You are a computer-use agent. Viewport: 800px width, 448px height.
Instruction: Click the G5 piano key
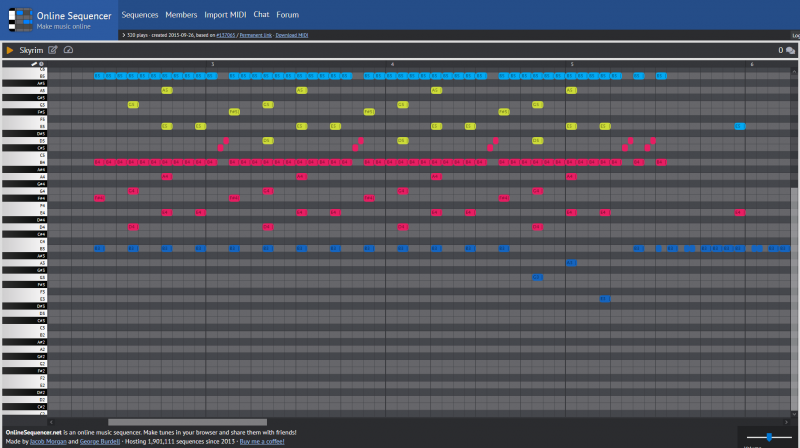[24, 105]
